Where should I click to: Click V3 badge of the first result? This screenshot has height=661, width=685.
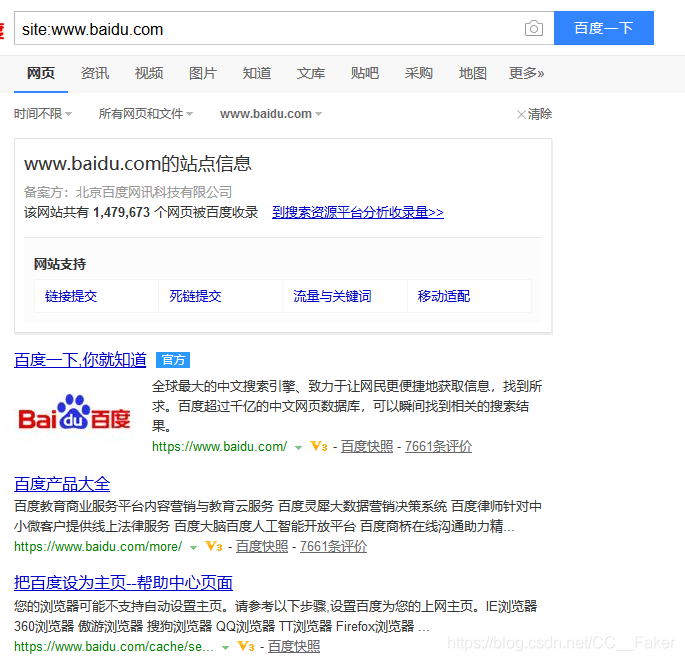(x=319, y=446)
